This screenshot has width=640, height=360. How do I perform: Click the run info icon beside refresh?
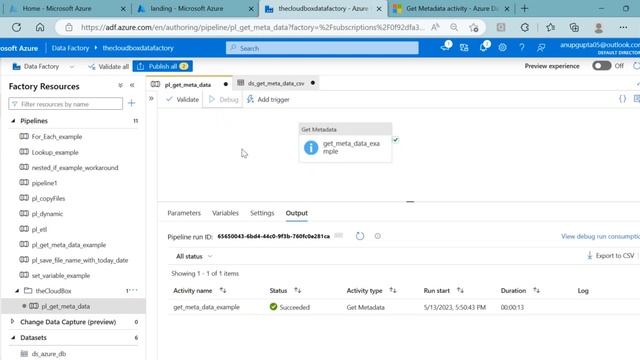pos(378,236)
